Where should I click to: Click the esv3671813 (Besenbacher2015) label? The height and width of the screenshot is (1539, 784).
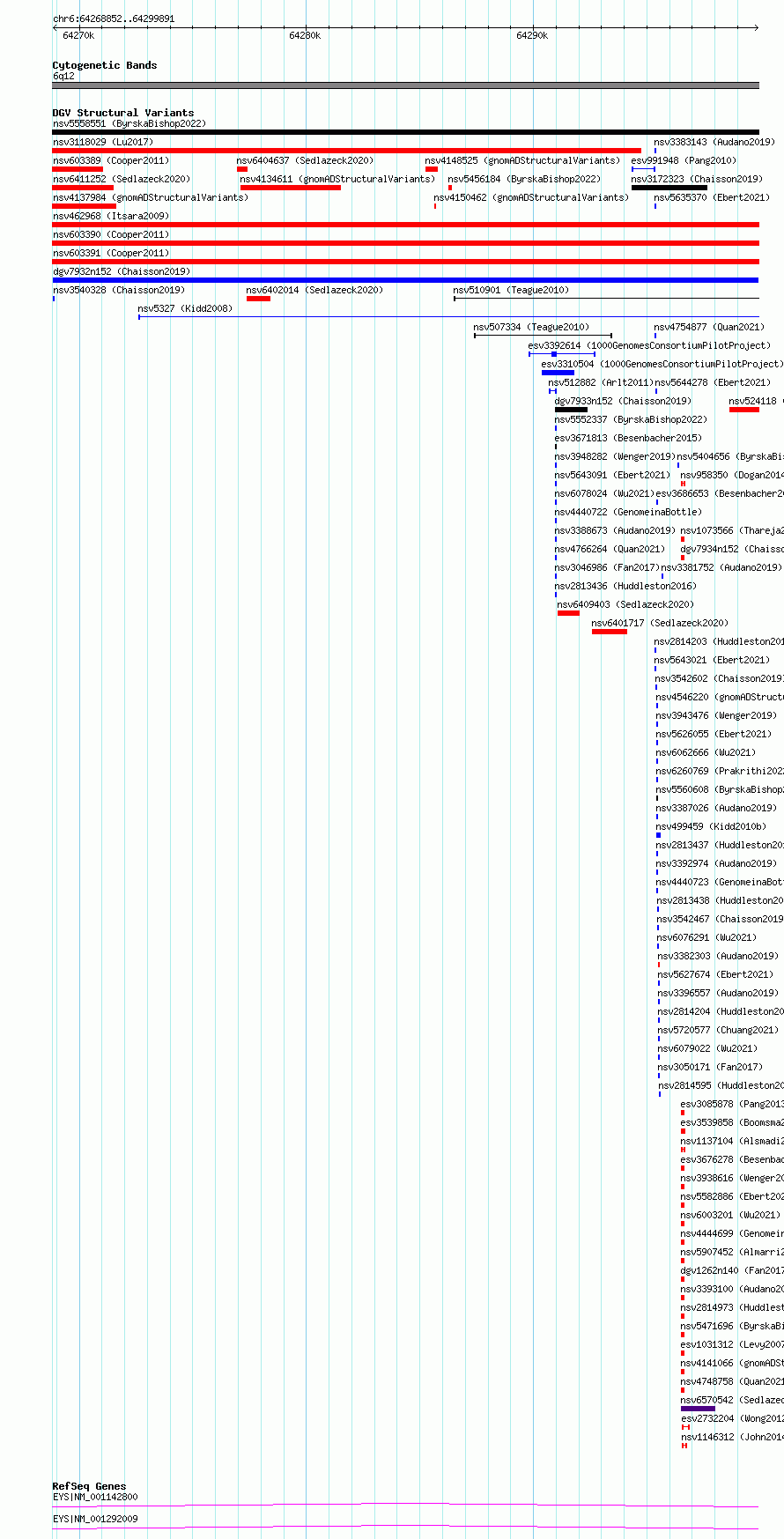628,439
